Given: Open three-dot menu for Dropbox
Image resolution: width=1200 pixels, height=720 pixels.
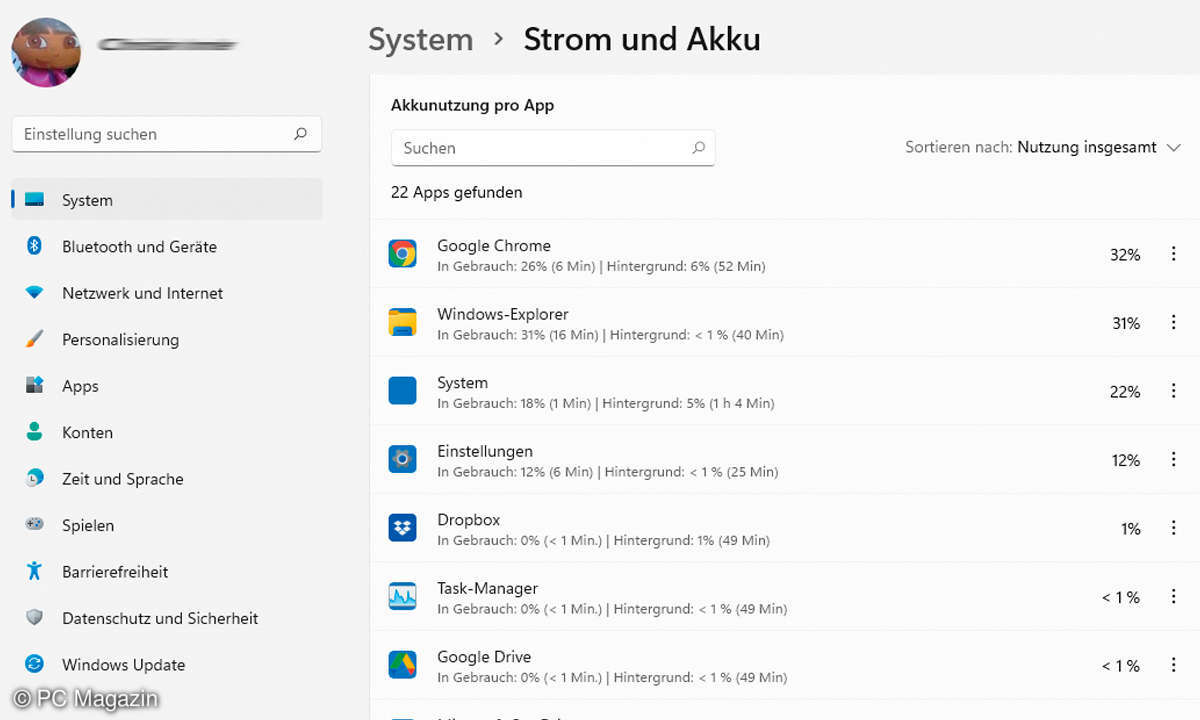Looking at the screenshot, I should (x=1173, y=528).
